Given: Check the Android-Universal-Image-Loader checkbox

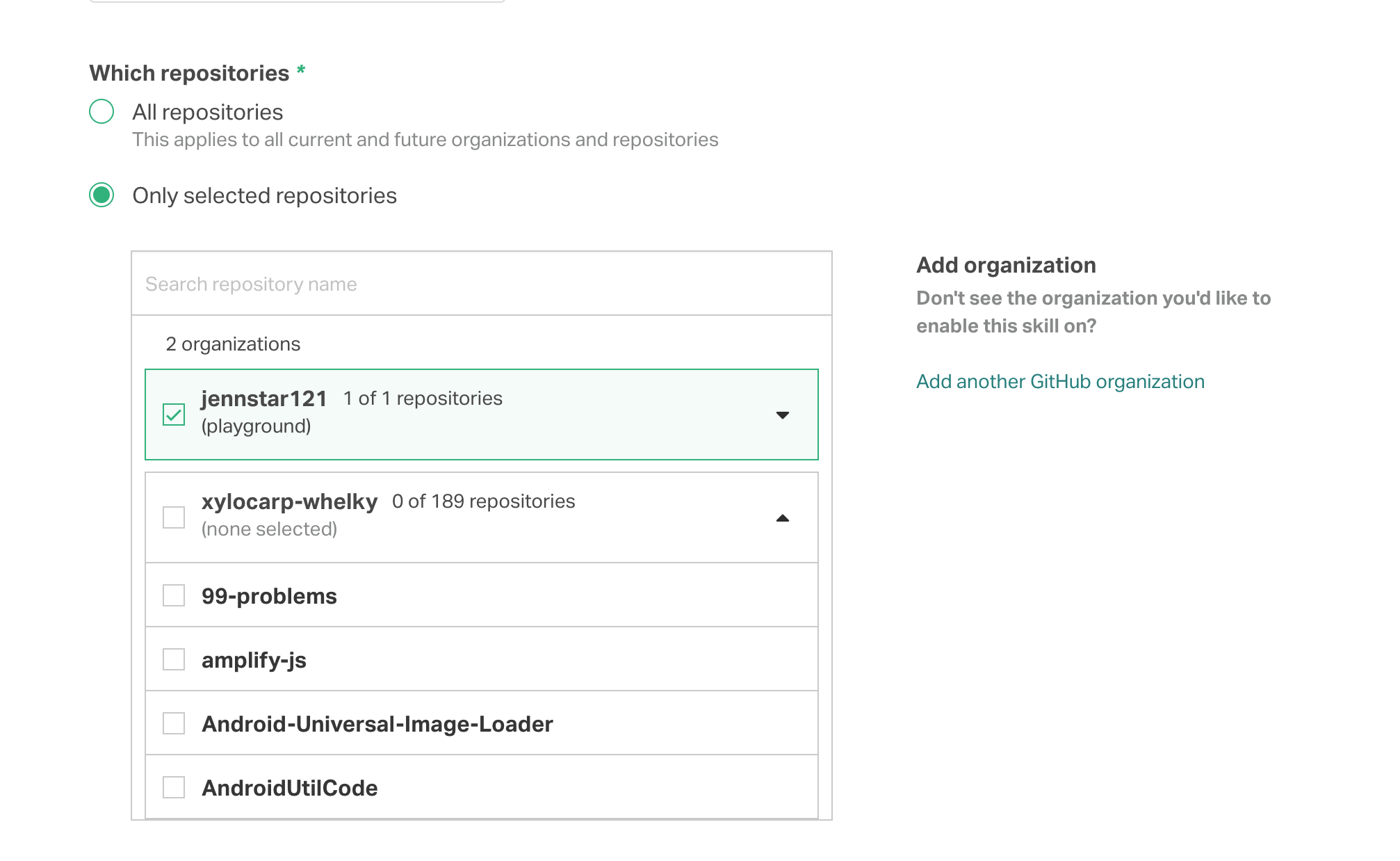Looking at the screenshot, I should [174, 723].
